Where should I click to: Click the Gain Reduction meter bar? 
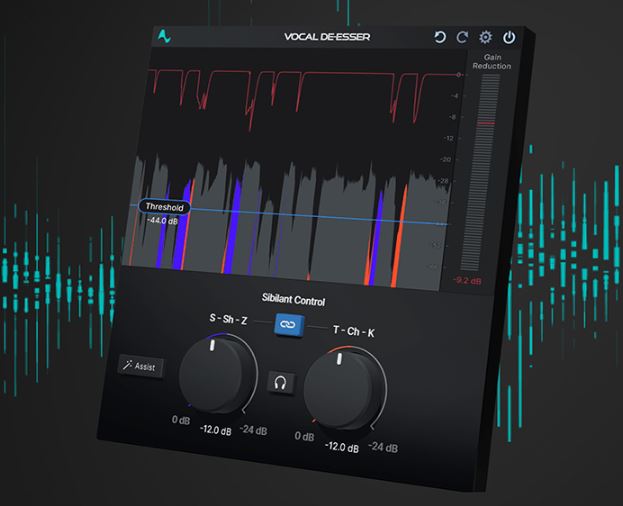click(x=486, y=170)
